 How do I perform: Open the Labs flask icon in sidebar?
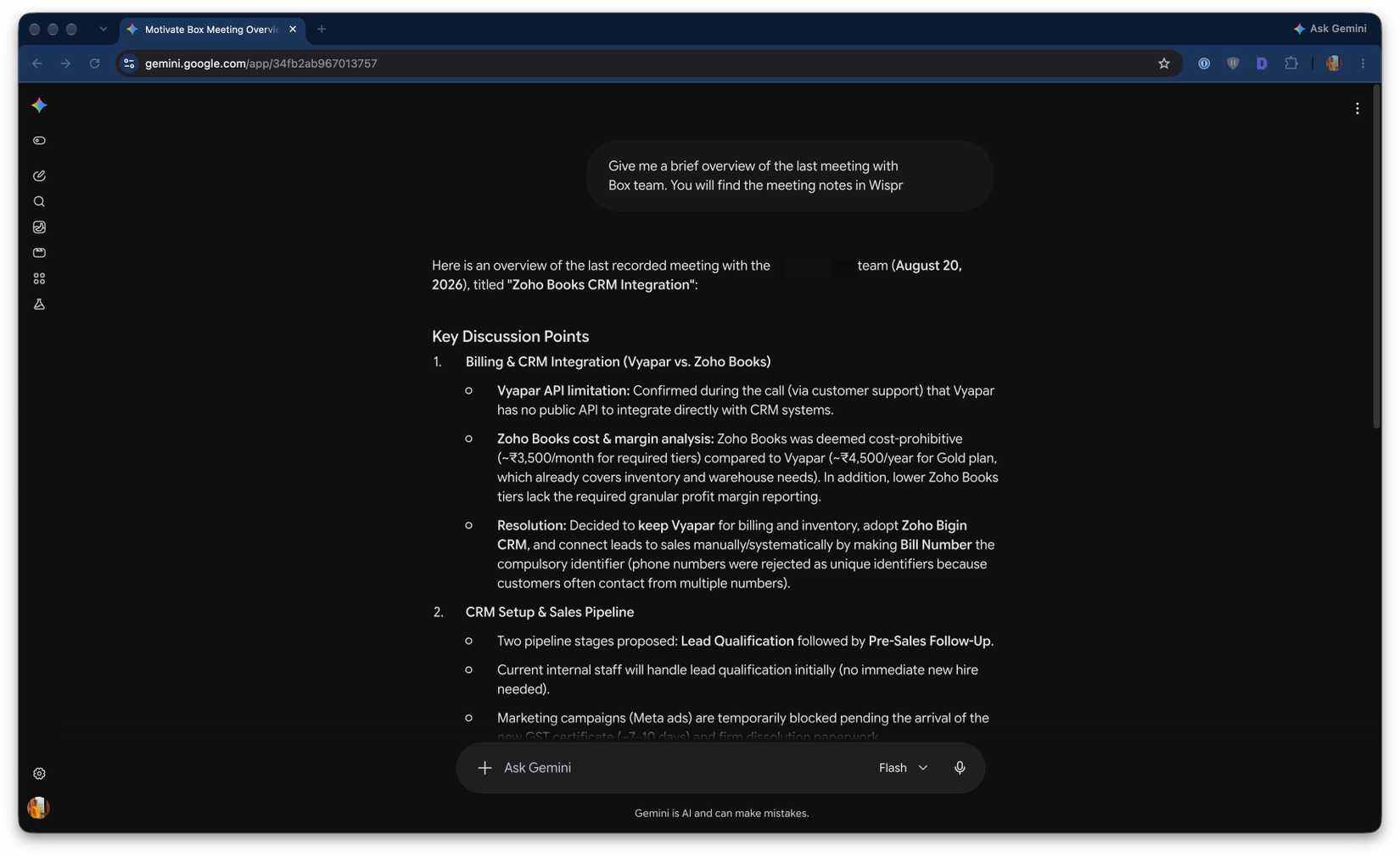coord(39,304)
